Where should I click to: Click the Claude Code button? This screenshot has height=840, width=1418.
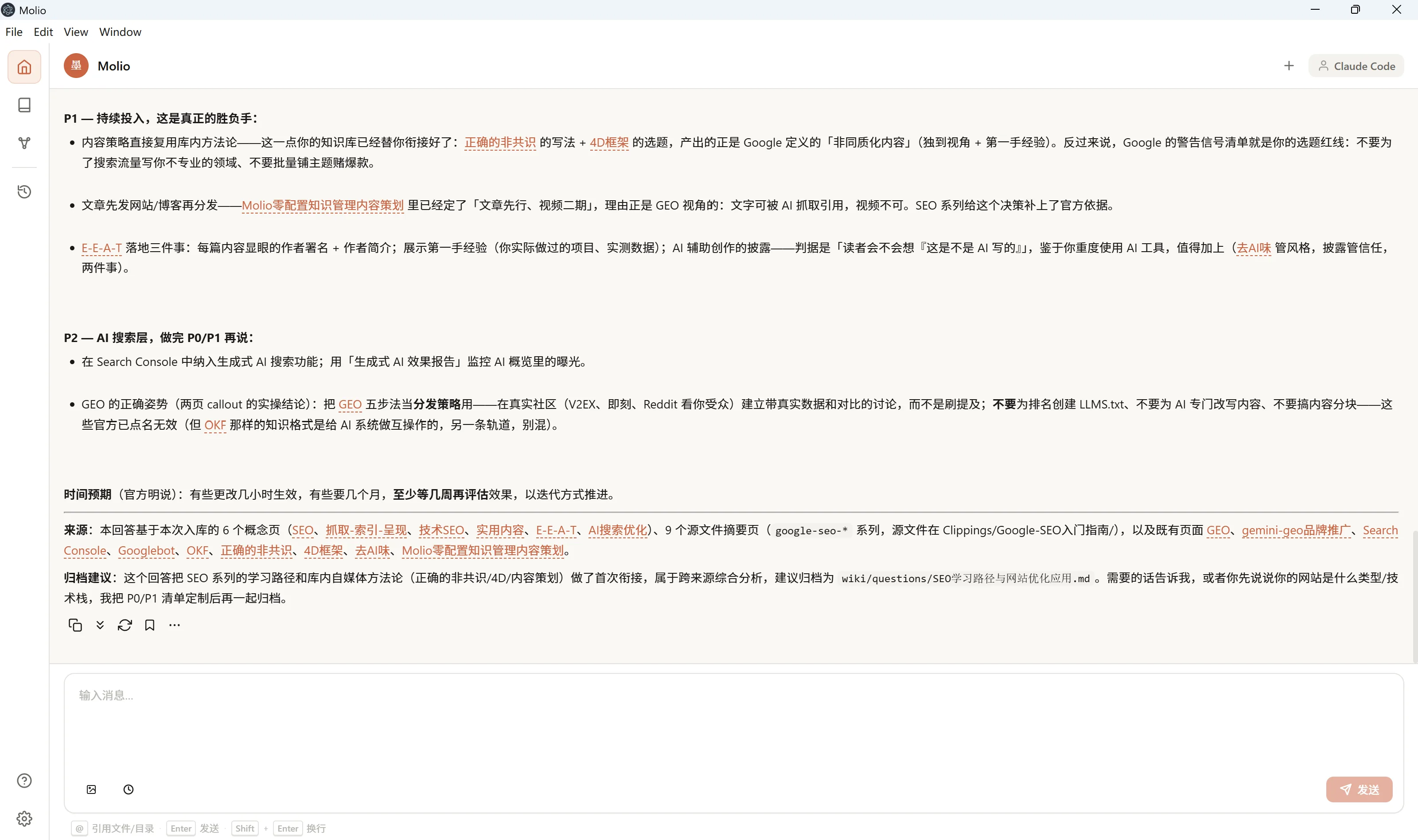(1356, 66)
